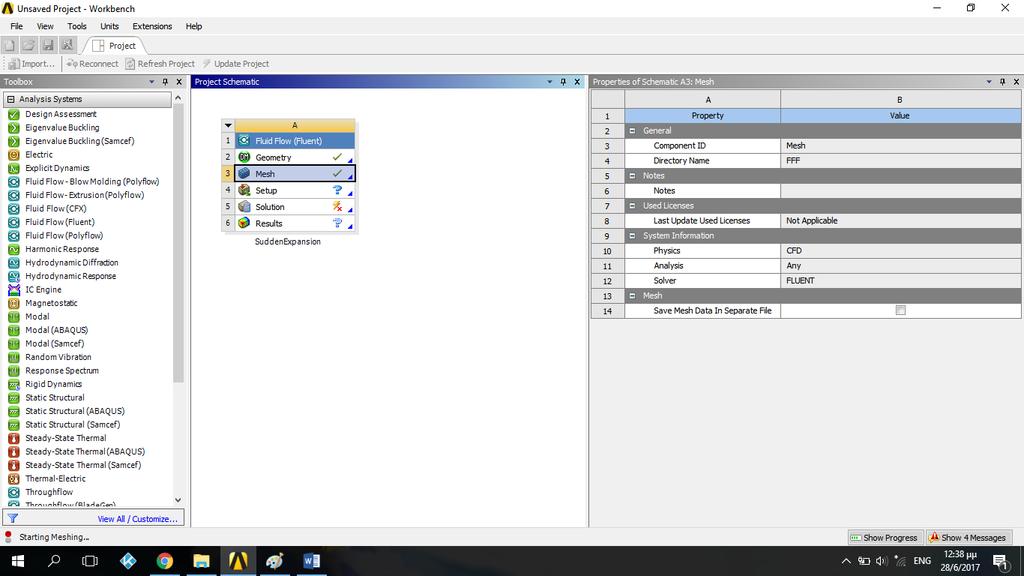
Task: Open the File menu
Action: click(x=16, y=26)
